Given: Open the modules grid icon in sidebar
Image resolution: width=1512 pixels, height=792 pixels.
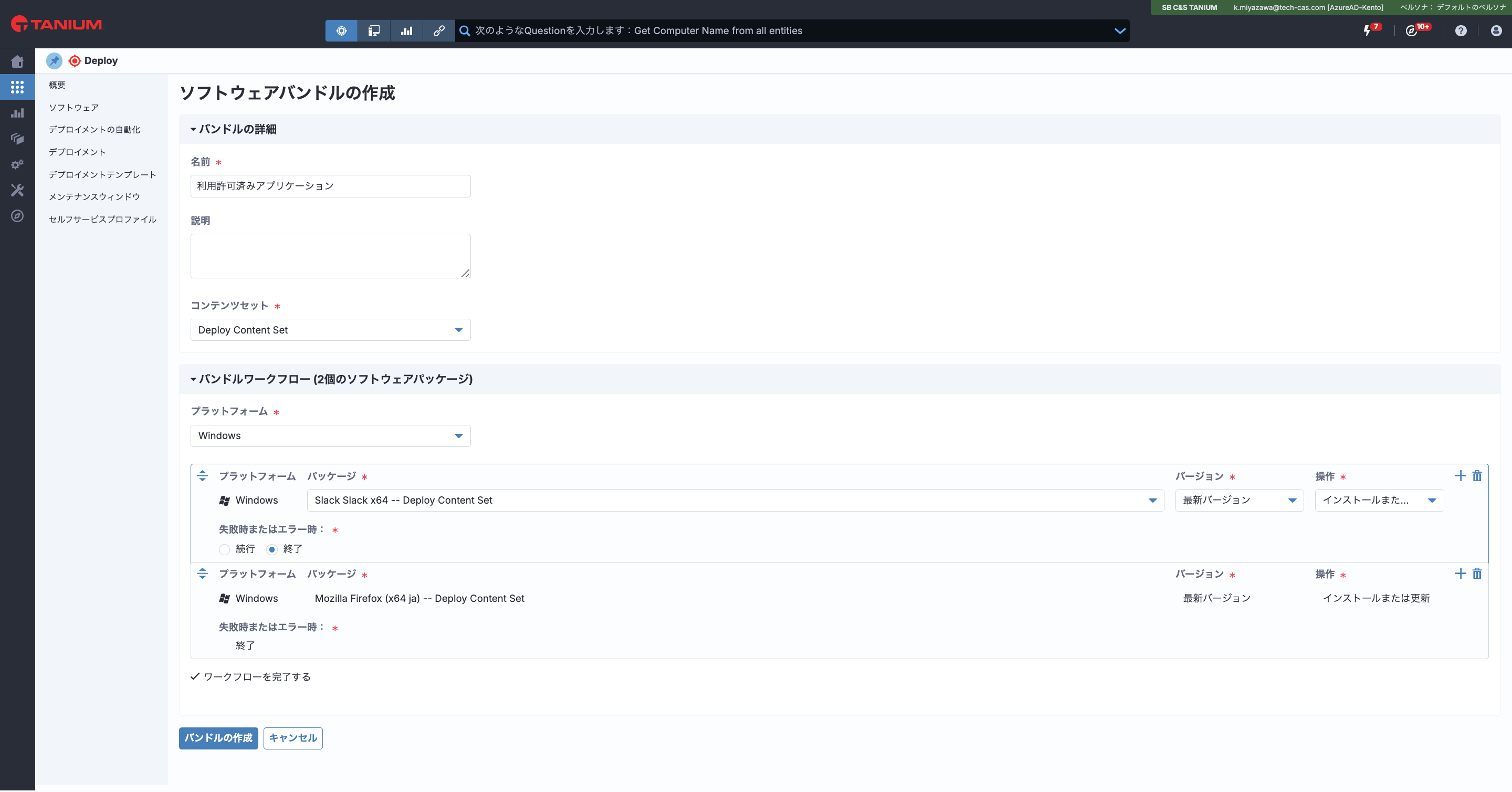Looking at the screenshot, I should click(17, 87).
